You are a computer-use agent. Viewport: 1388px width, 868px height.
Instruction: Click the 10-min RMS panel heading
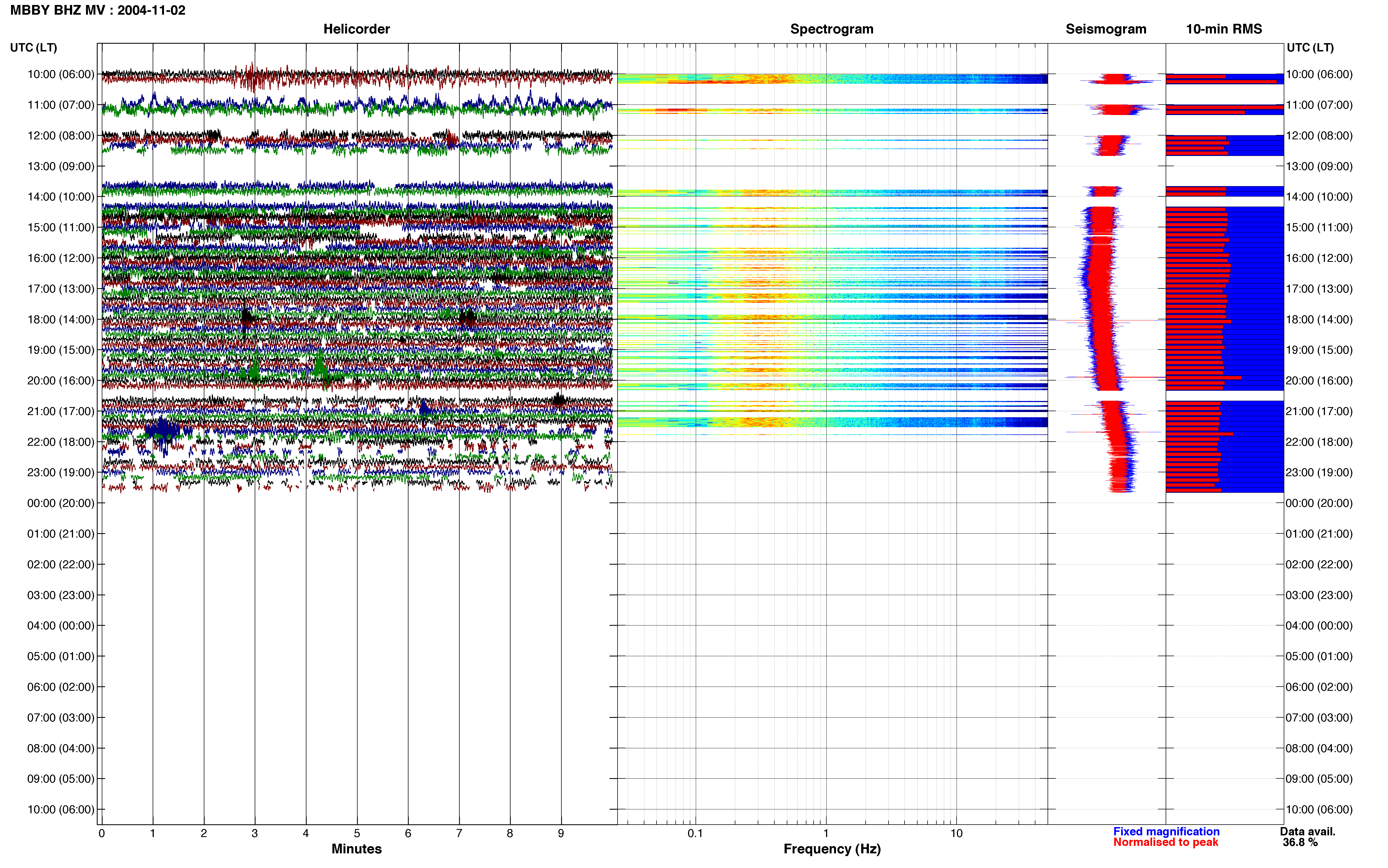pos(1224,29)
